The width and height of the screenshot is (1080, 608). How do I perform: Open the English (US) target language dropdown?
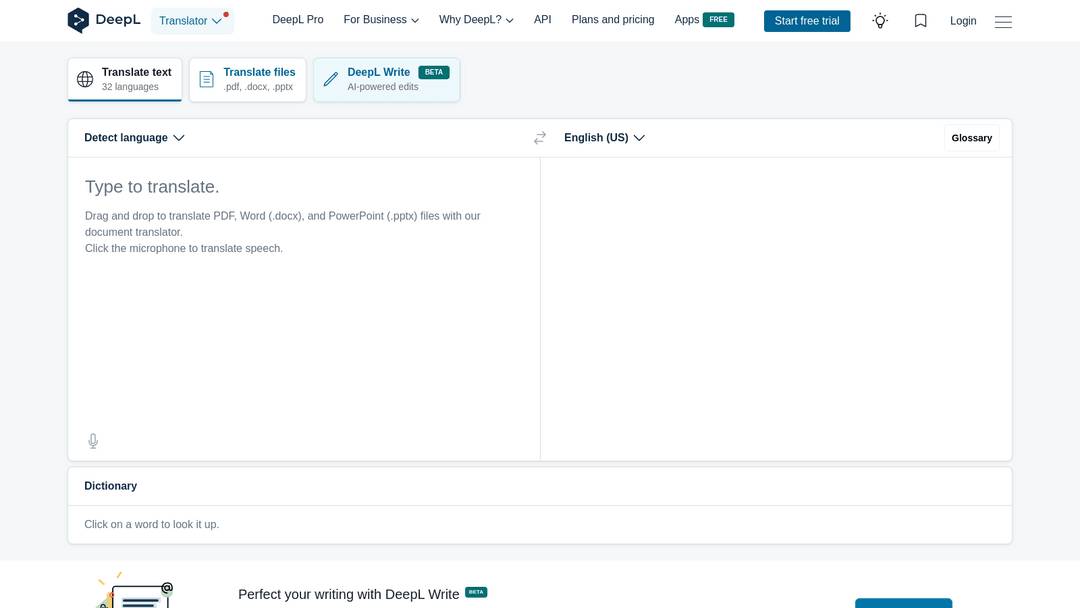[x=604, y=138]
